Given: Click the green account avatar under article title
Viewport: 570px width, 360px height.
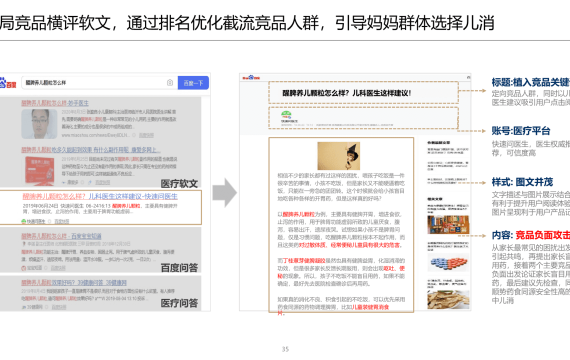Looking at the screenshot, I should point(286,115).
